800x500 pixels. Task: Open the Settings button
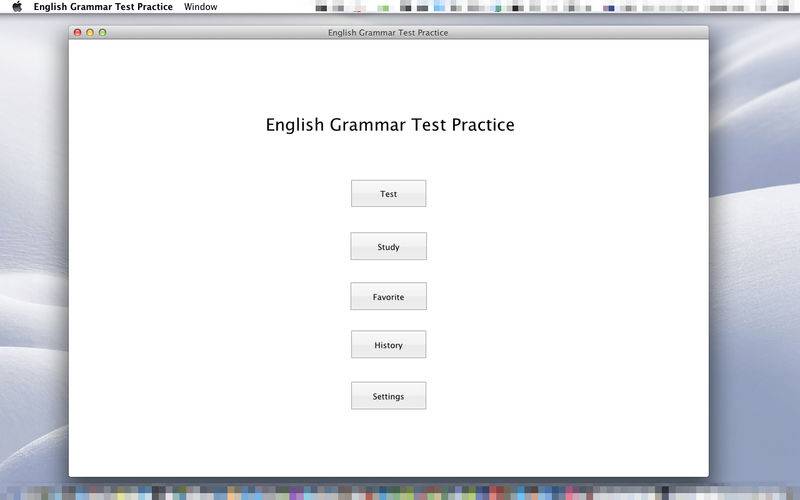coord(388,396)
